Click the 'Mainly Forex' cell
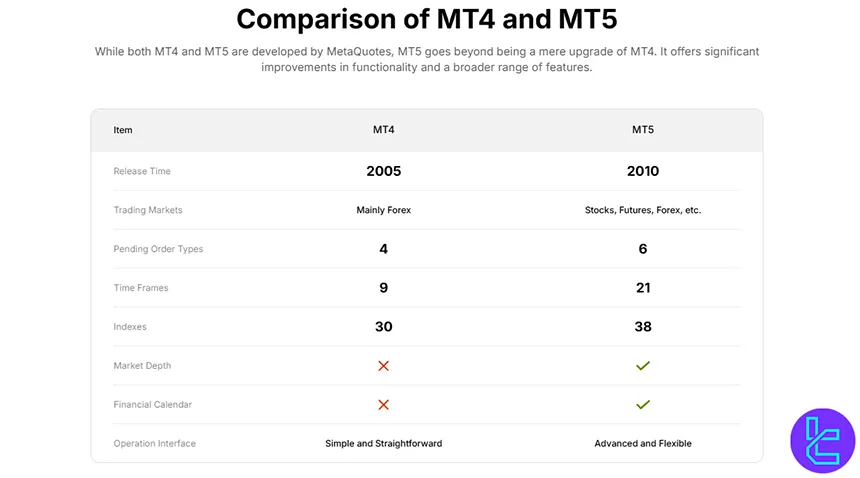The height and width of the screenshot is (478, 860). (x=383, y=210)
